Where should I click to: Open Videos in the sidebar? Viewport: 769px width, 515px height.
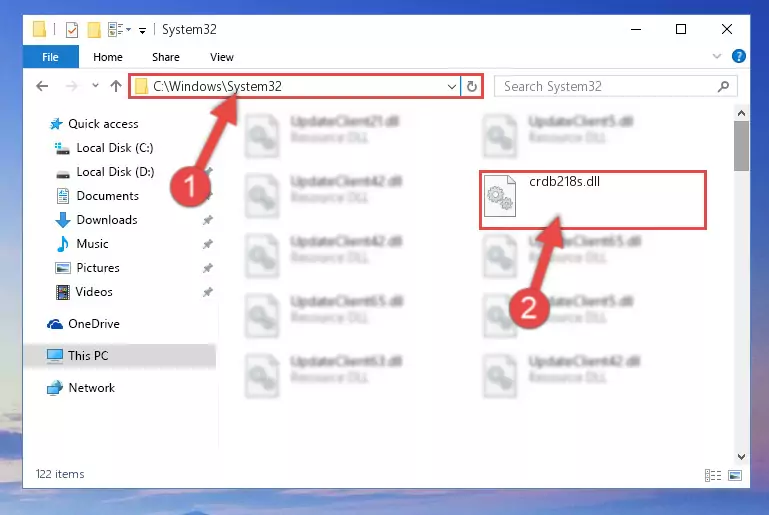point(94,292)
